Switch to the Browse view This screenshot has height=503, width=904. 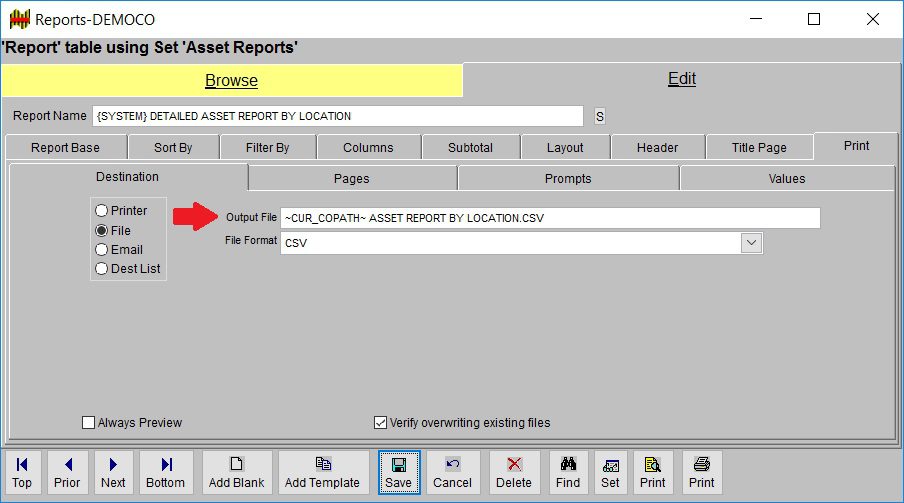231,81
